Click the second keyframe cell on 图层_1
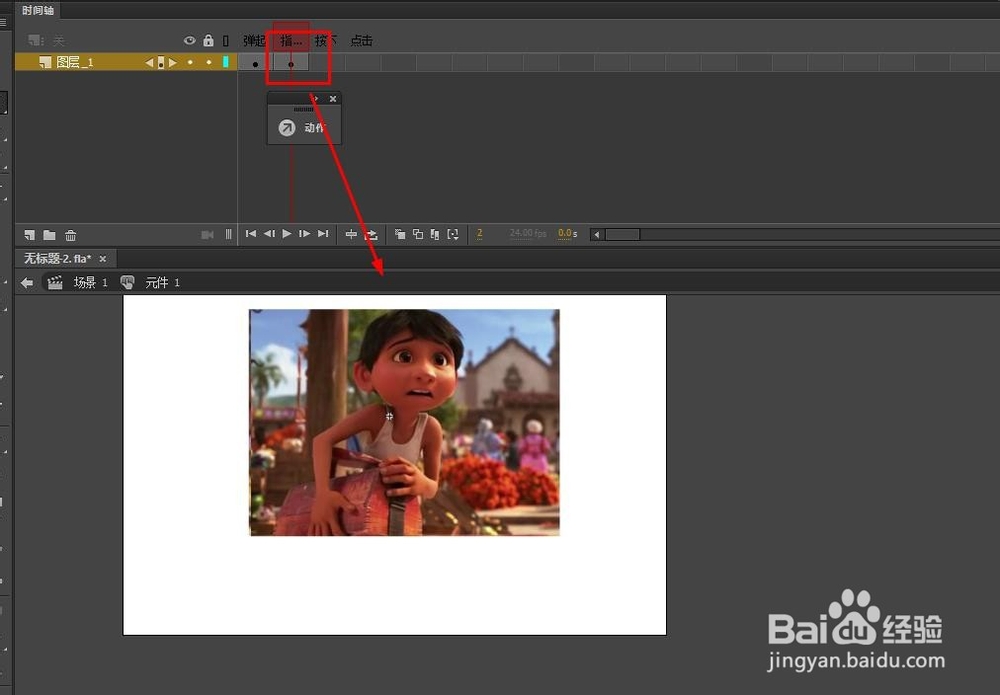Viewport: 1000px width, 695px height. tap(291, 62)
